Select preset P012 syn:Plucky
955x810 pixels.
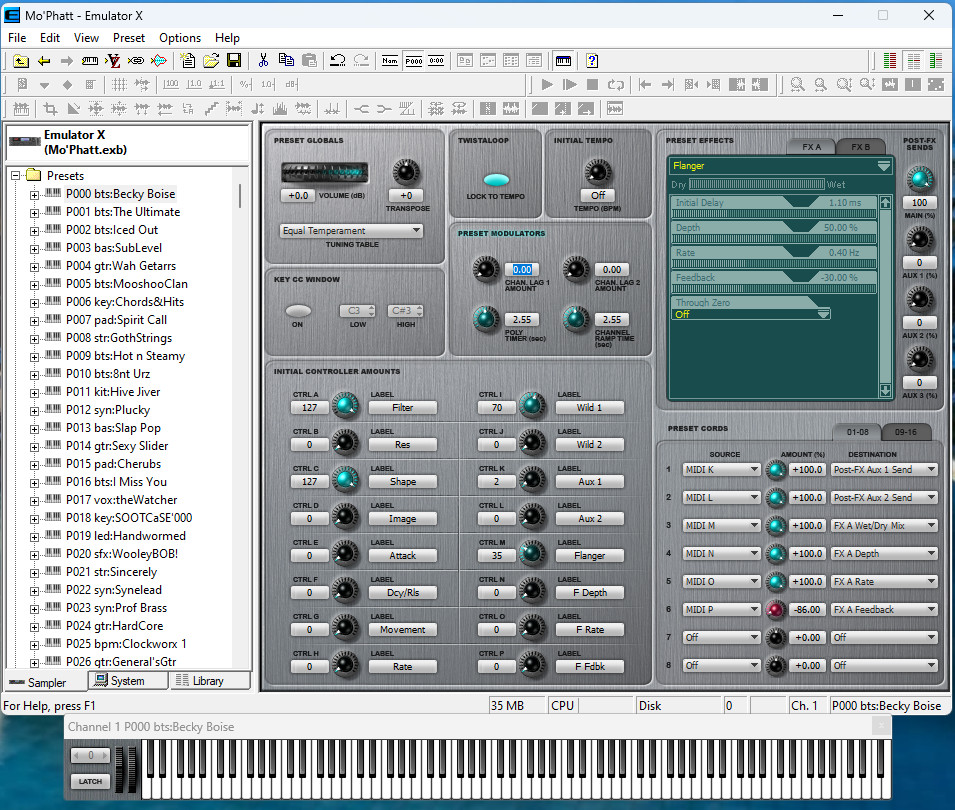[108, 410]
